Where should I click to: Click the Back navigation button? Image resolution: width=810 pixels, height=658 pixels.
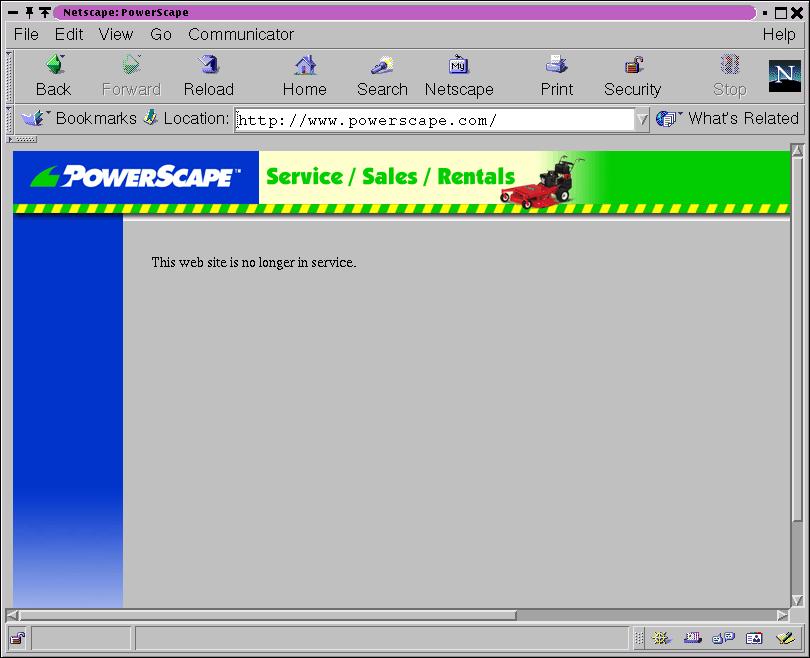point(53,76)
